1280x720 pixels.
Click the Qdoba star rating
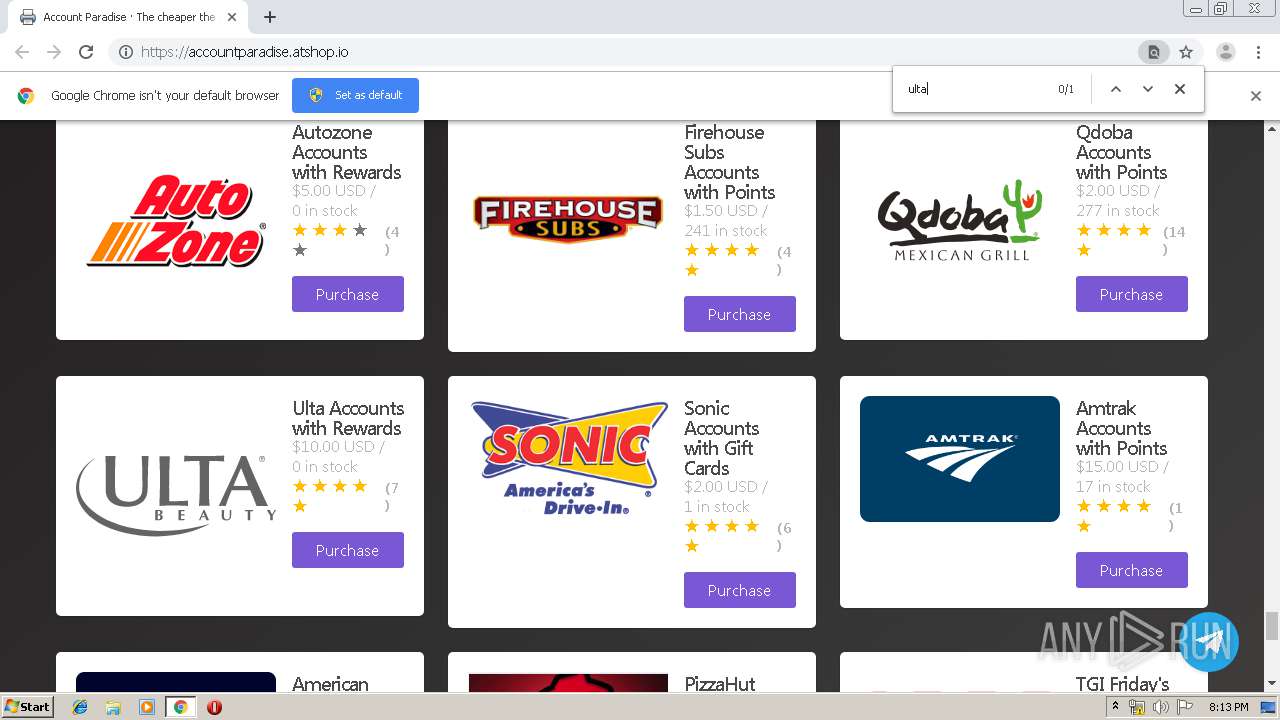click(x=1114, y=240)
